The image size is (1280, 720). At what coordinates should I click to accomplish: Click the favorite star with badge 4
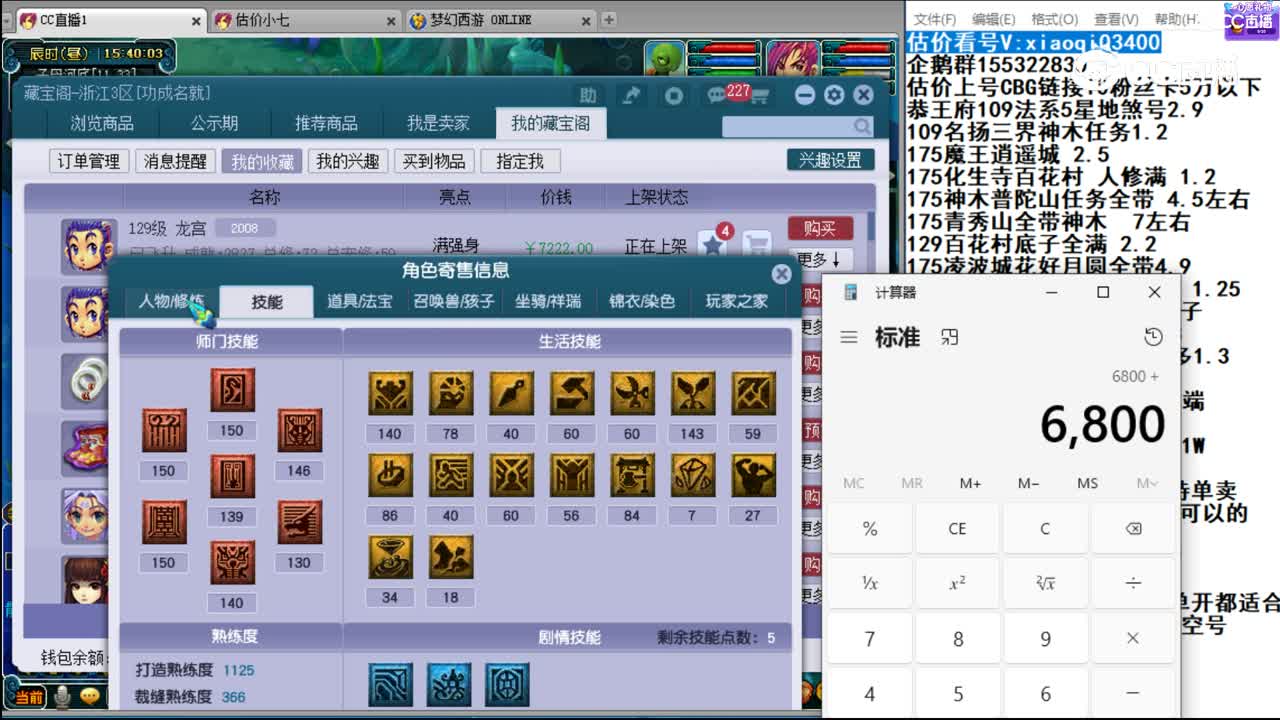pos(712,244)
